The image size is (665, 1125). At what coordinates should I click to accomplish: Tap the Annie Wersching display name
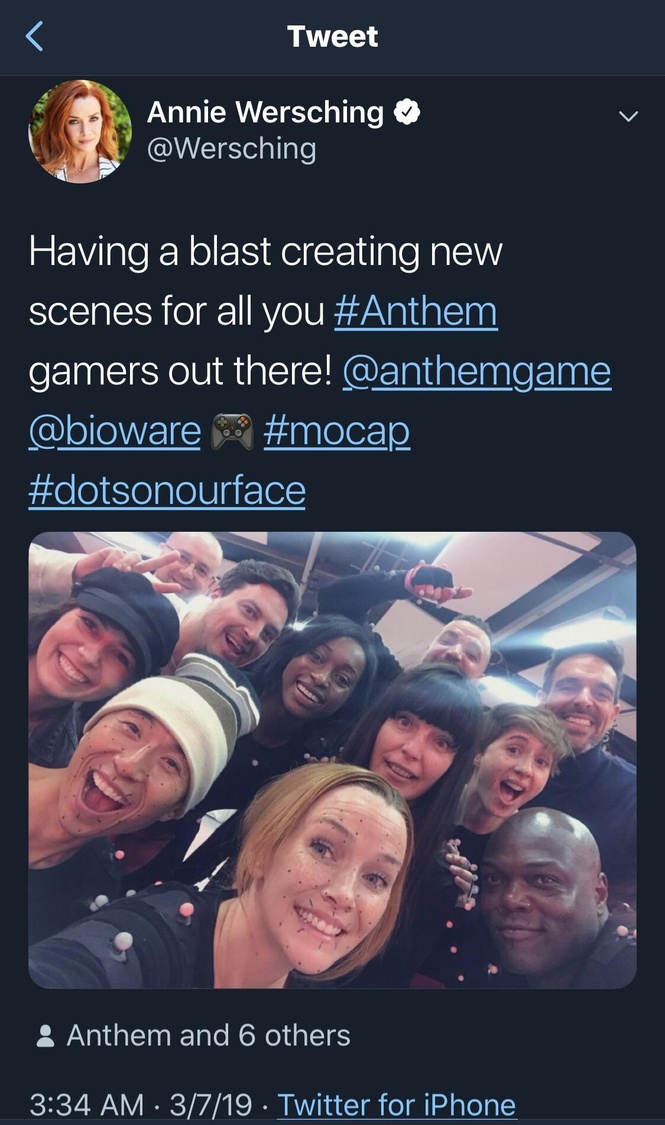265,113
